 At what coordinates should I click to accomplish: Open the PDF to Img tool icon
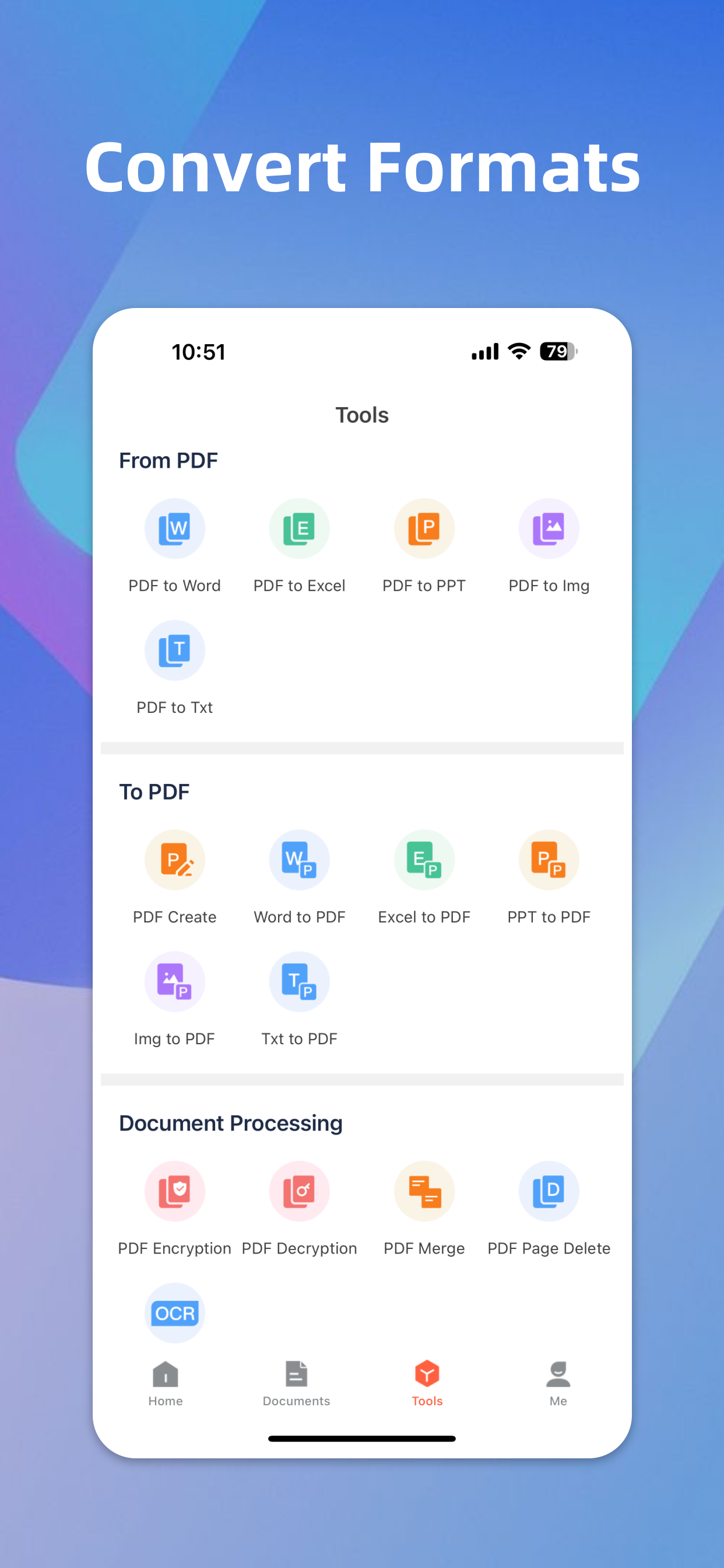pos(549,528)
